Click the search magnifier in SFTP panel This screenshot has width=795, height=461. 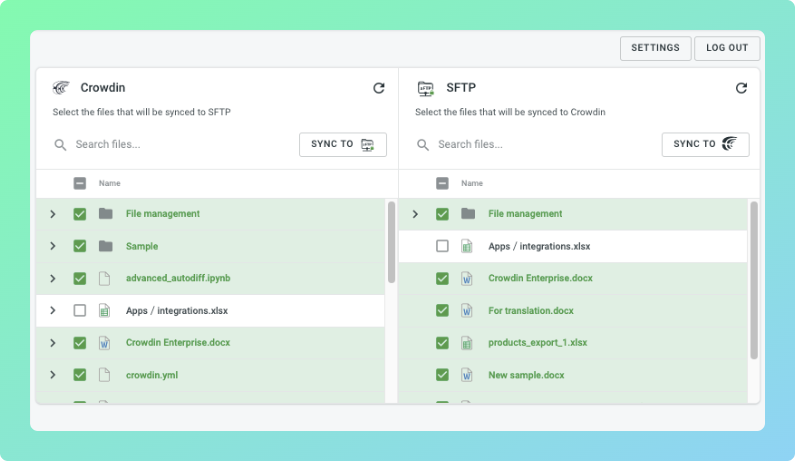coord(423,145)
